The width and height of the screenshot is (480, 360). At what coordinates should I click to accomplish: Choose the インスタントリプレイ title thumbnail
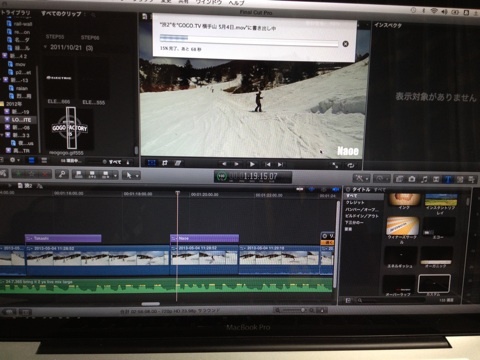click(441, 199)
